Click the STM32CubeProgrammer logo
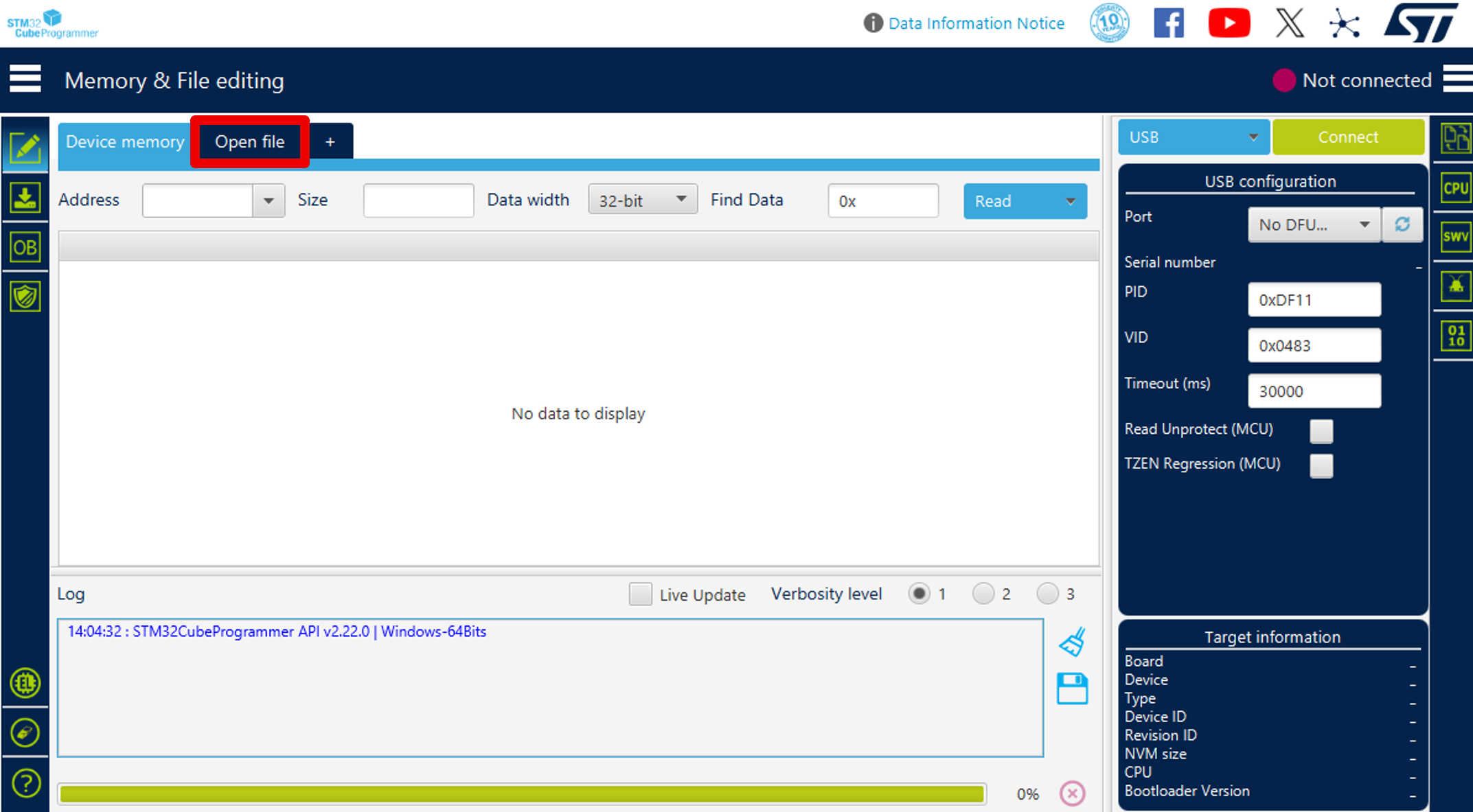1473x812 pixels. 53,23
